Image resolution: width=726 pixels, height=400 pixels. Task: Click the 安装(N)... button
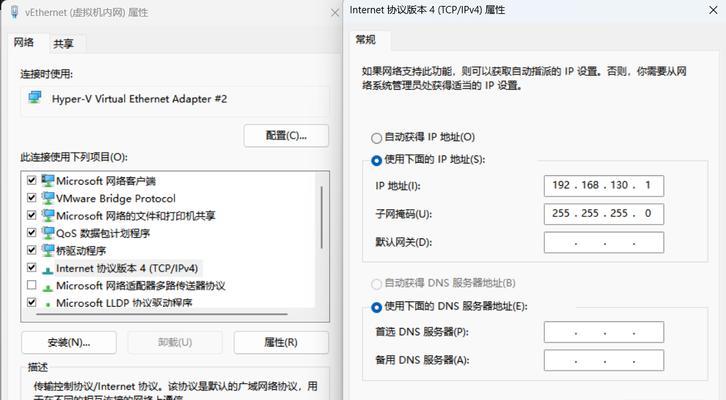(69, 343)
